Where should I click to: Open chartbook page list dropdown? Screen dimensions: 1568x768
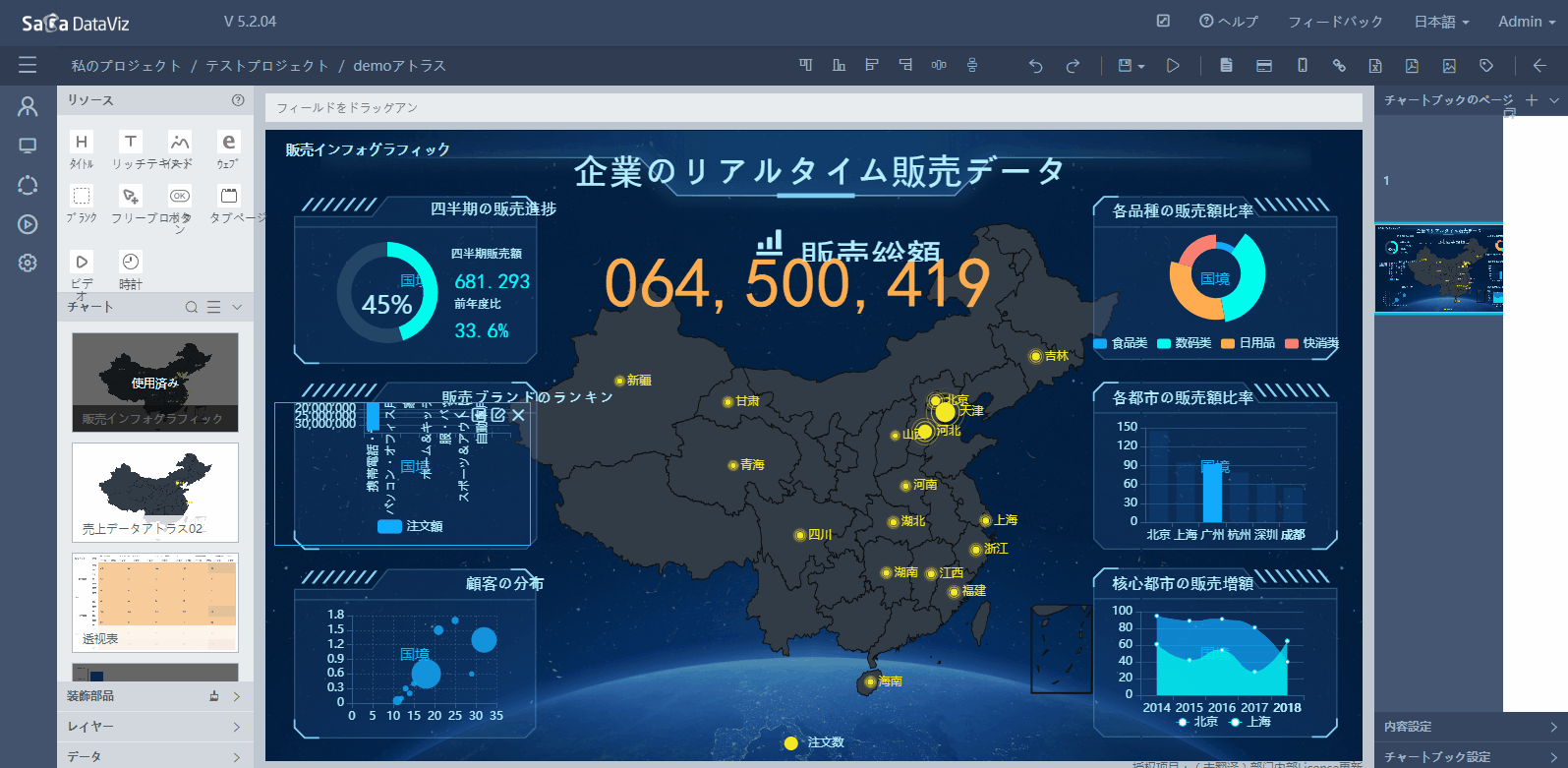coord(1554,99)
